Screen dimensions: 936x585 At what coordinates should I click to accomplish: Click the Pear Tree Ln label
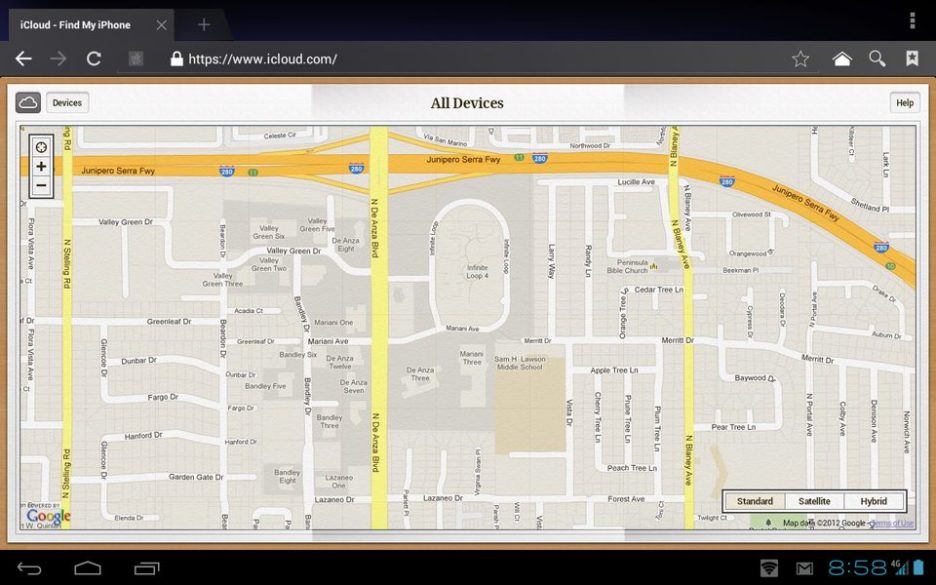click(734, 427)
